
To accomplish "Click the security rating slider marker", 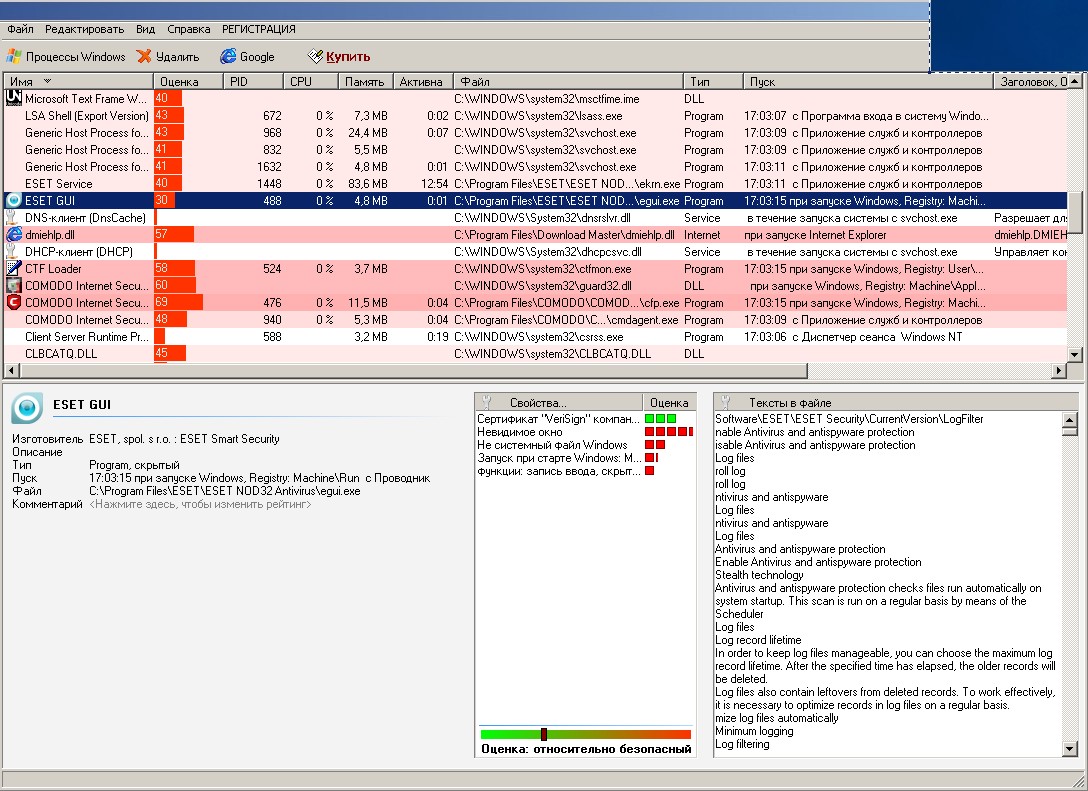I will click(544, 734).
